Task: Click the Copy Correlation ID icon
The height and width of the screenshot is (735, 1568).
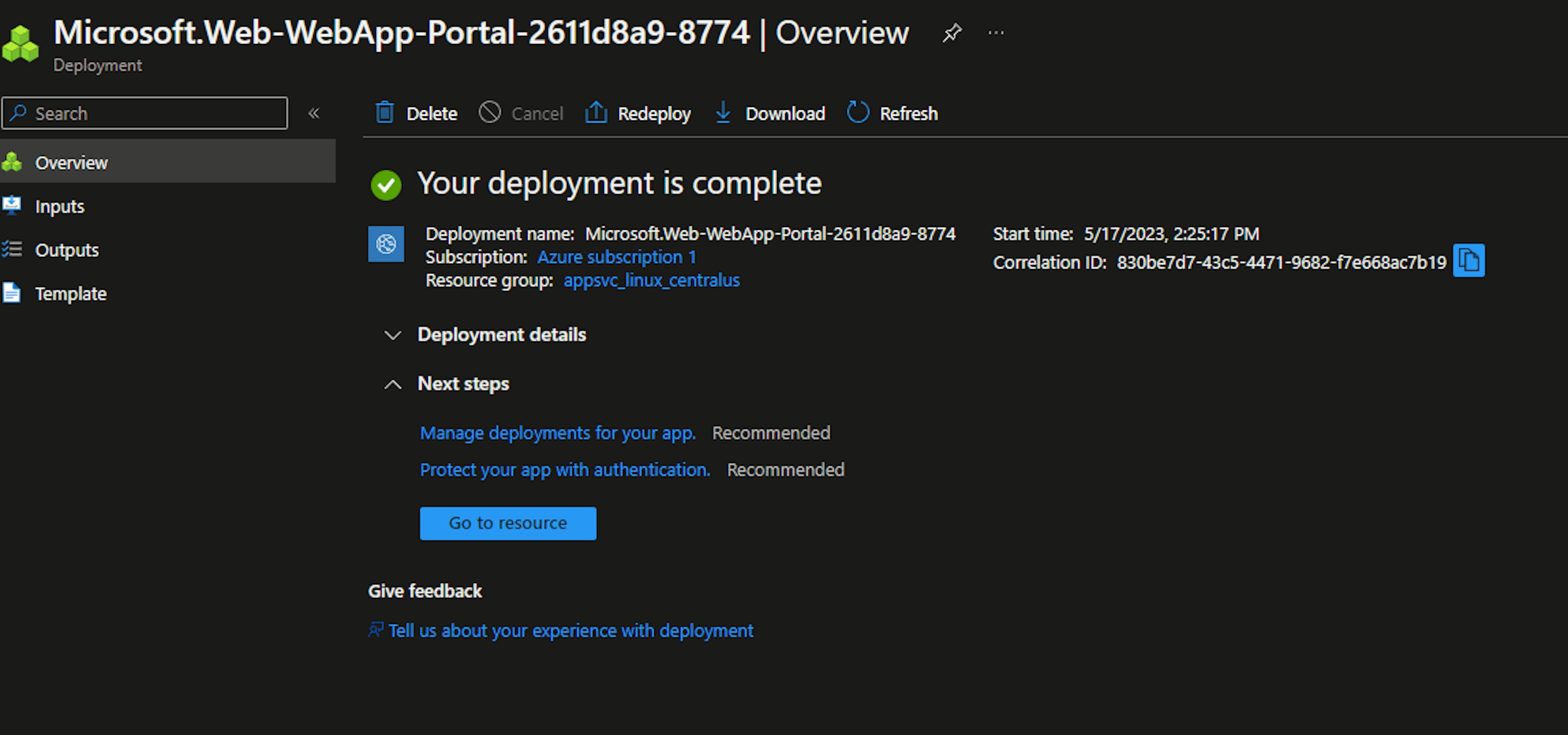Action: pyautogui.click(x=1467, y=262)
